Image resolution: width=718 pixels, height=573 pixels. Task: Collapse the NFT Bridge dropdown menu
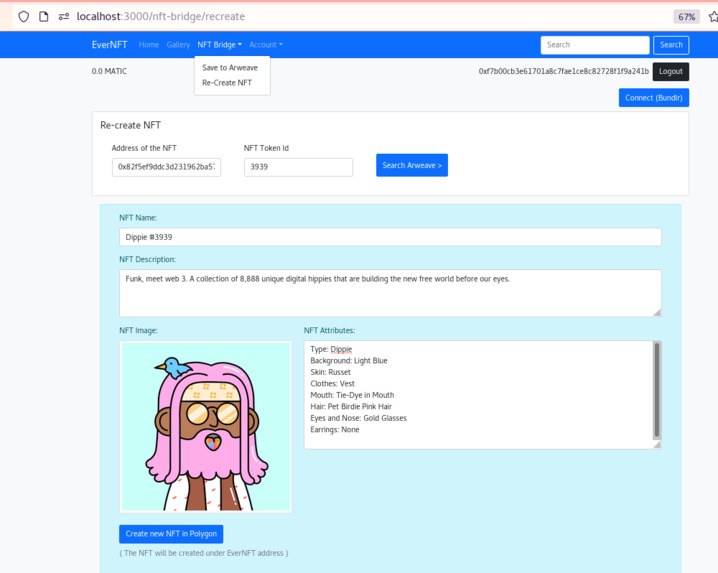(x=219, y=44)
